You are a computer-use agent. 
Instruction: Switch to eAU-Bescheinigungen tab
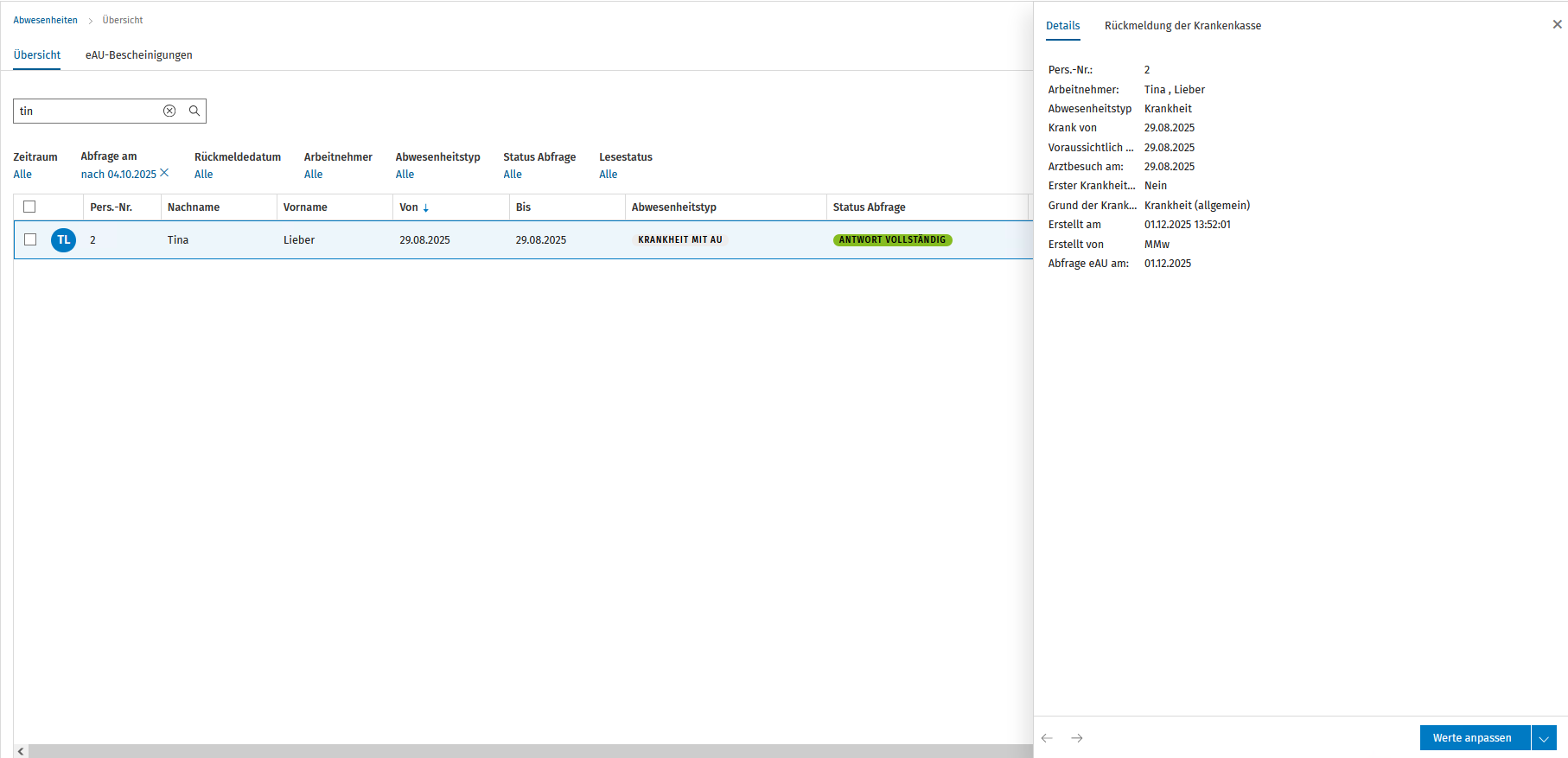click(x=138, y=54)
